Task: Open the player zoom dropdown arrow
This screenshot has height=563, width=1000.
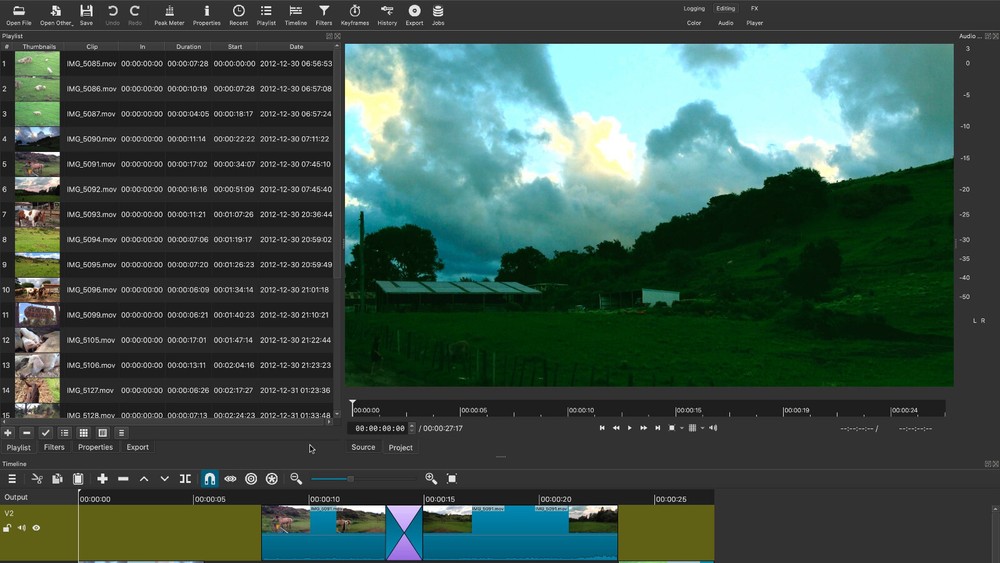Action: coord(682,428)
